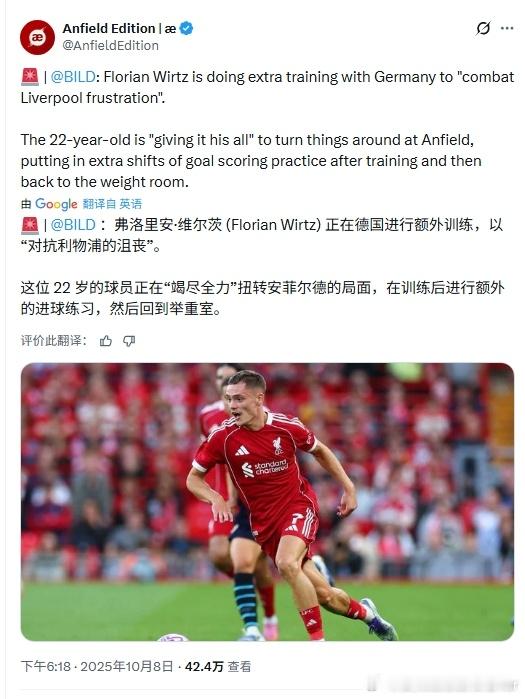This screenshot has width=525, height=699.
Task: Open the three-dot more options menu
Action: coord(507,28)
